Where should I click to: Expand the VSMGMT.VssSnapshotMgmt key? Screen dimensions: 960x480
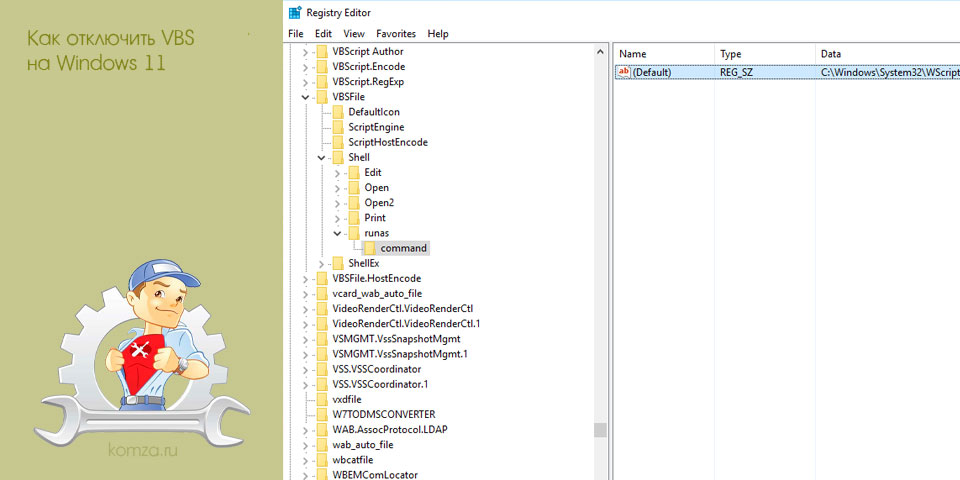point(306,339)
